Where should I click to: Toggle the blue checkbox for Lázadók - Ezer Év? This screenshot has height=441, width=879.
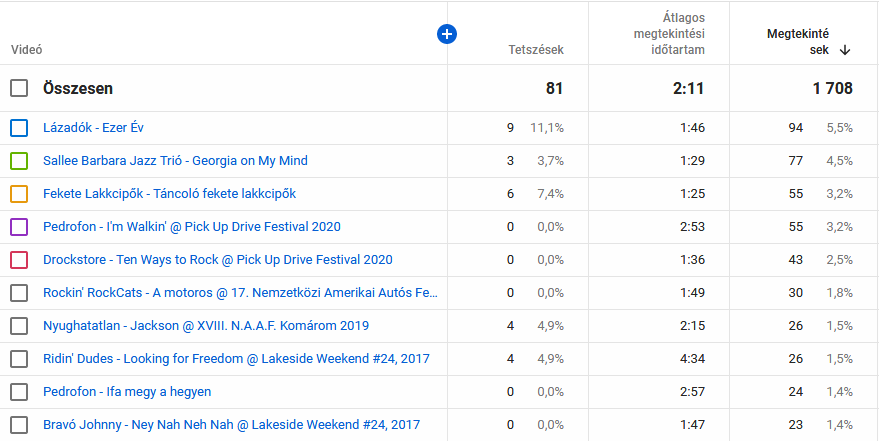19,128
